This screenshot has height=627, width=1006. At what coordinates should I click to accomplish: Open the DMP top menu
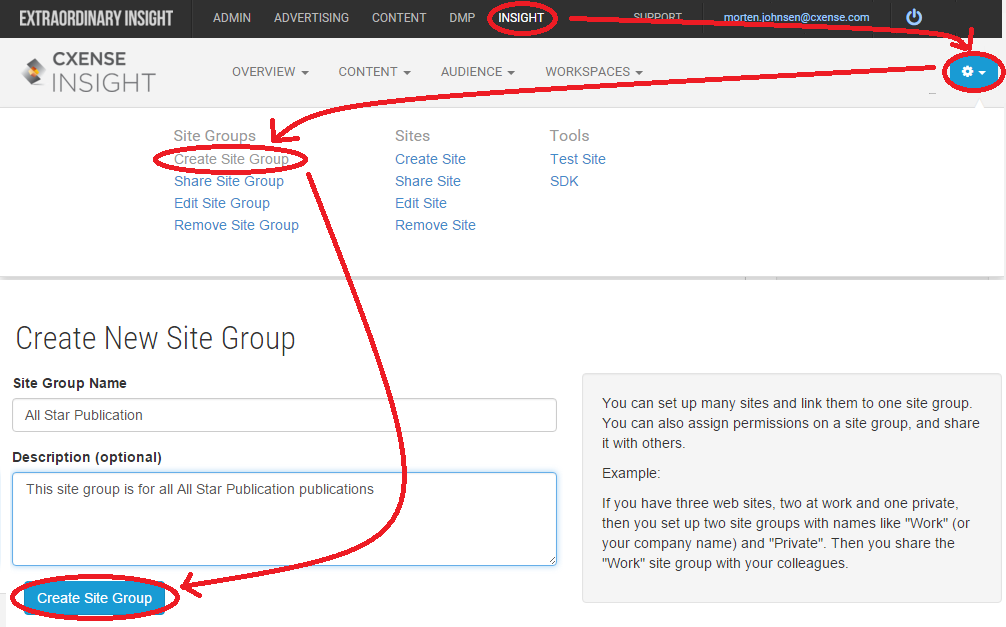462,18
